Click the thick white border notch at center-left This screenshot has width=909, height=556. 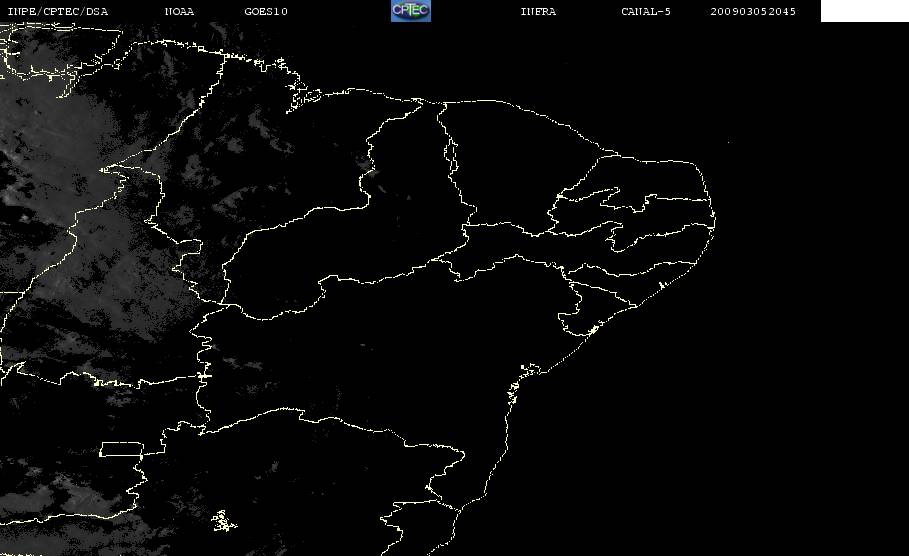point(204,376)
